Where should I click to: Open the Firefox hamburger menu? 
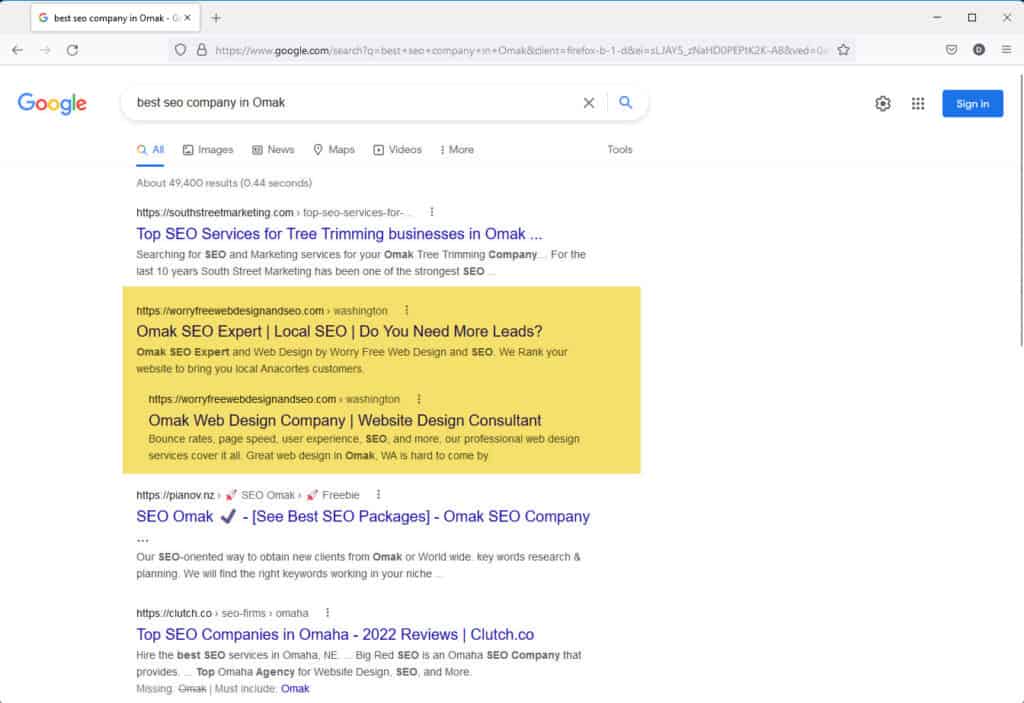(1006, 50)
